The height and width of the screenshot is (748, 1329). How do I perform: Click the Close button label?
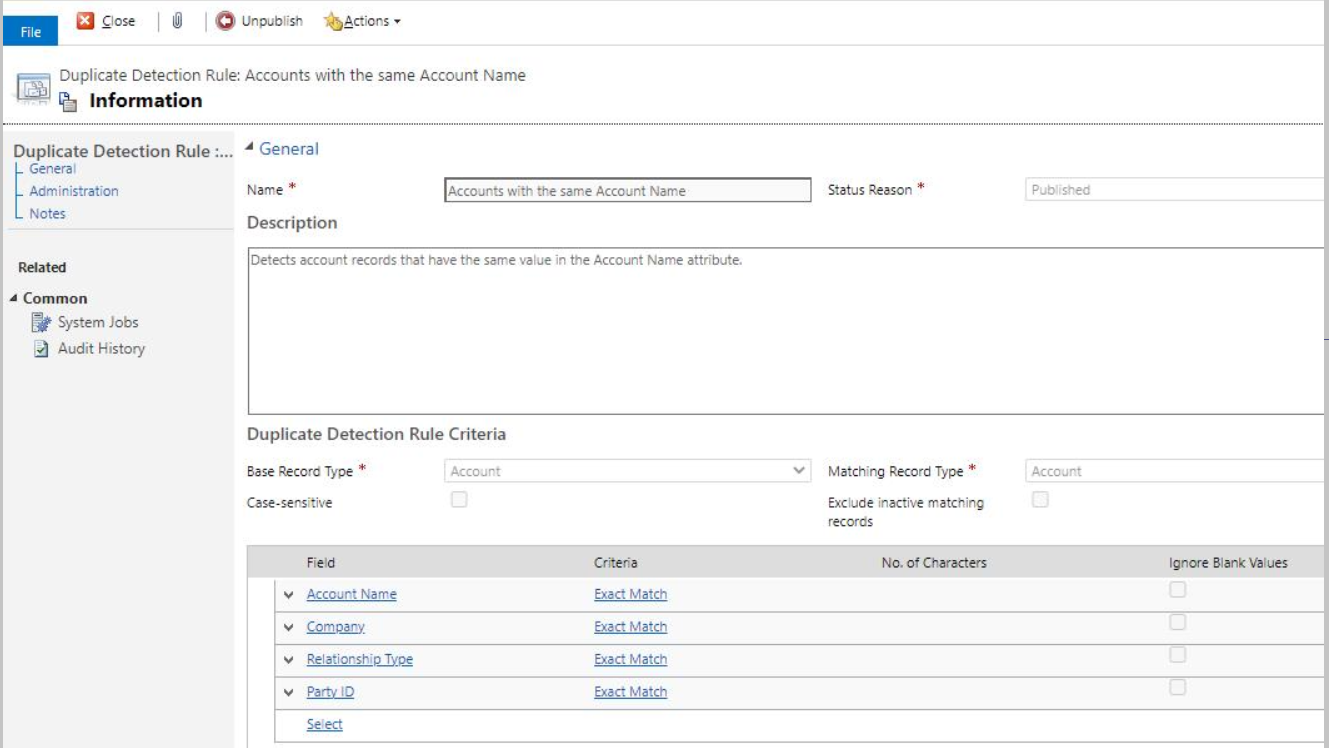pyautogui.click(x=119, y=21)
